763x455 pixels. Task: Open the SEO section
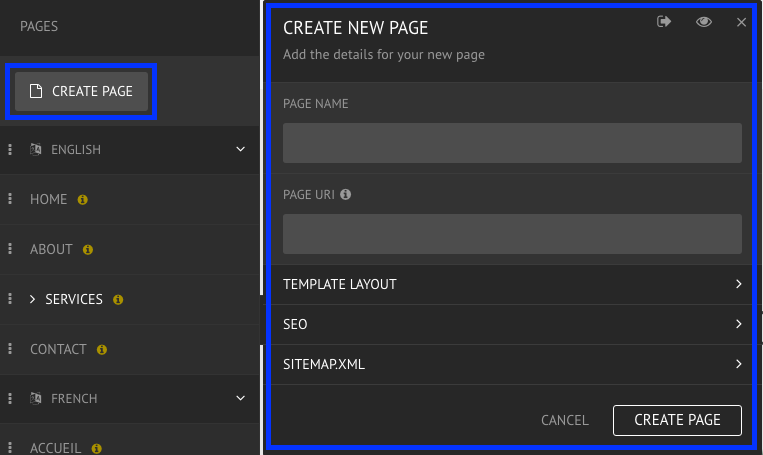coord(512,325)
